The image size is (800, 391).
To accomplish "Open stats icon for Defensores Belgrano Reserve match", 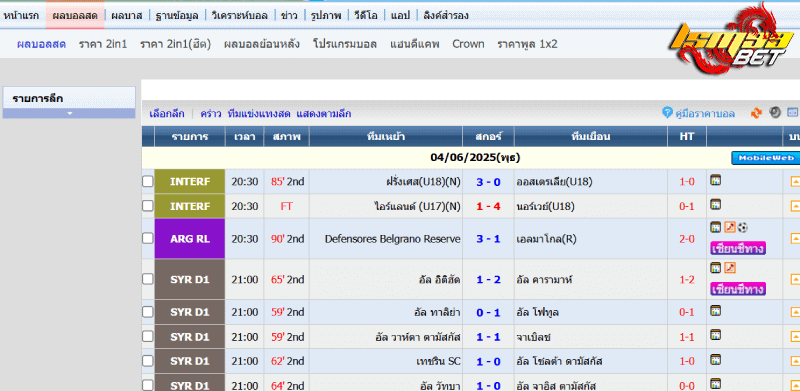I will [715, 227].
